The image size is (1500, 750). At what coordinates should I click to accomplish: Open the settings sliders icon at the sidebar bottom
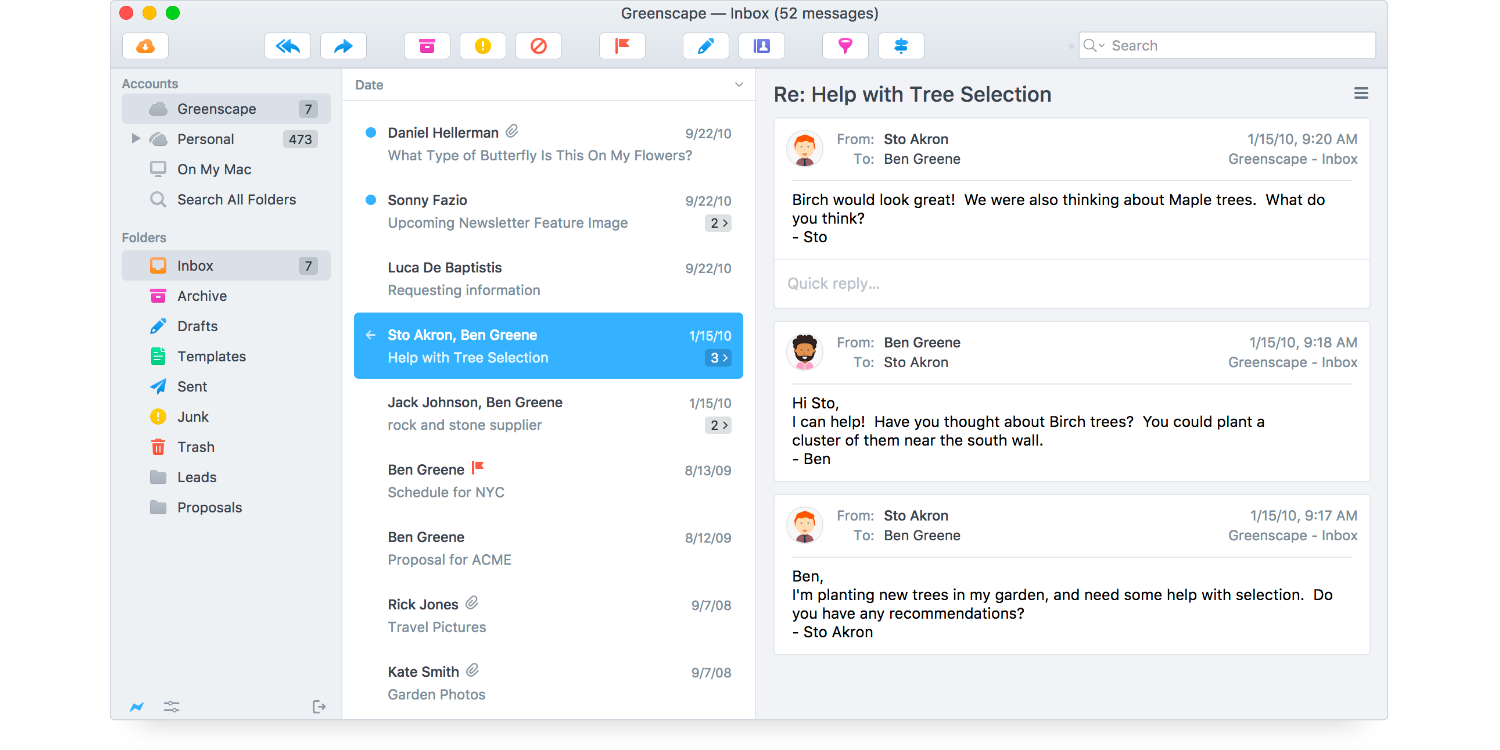(x=172, y=707)
